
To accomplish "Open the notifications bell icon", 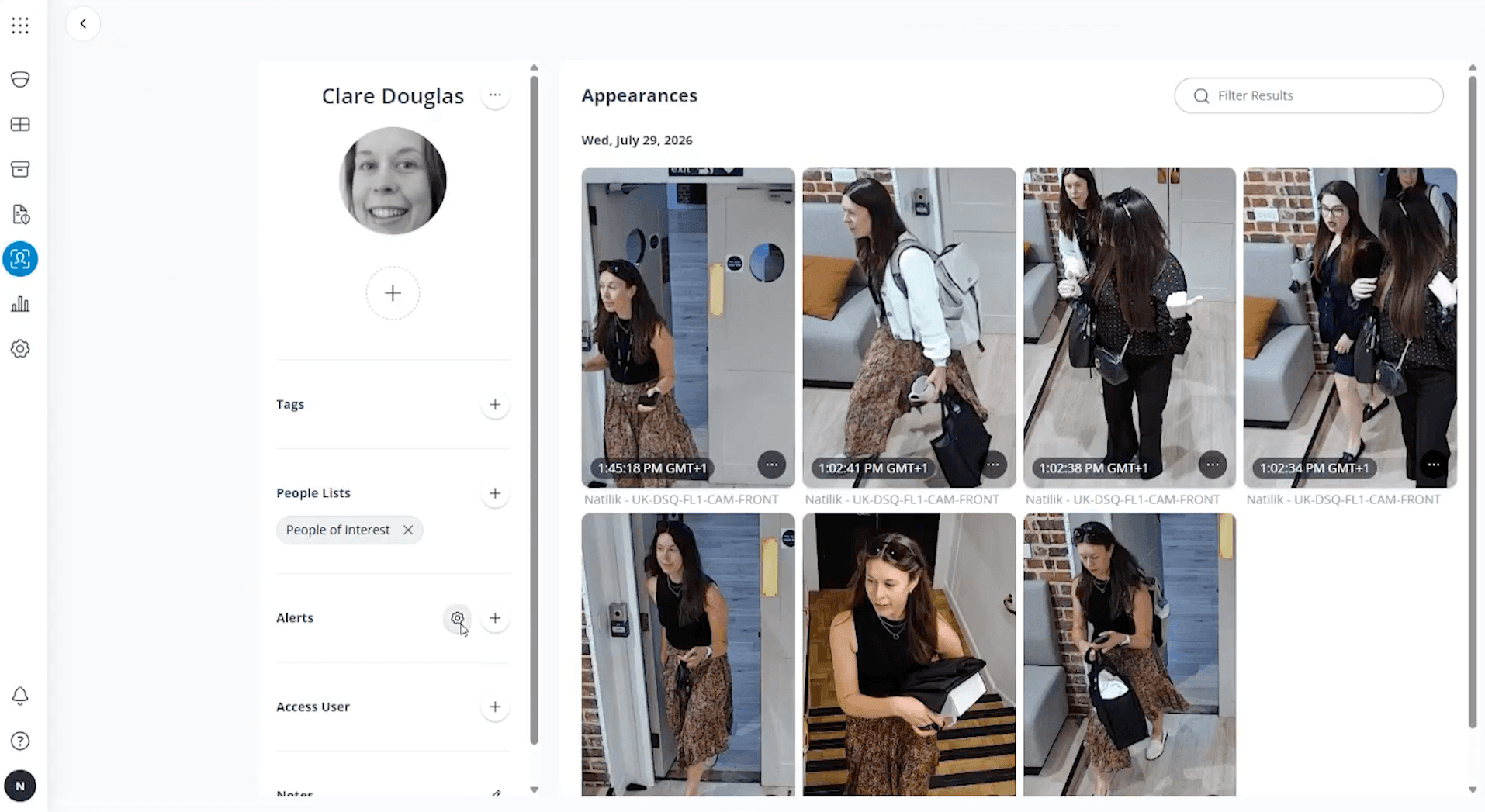I will click(20, 696).
